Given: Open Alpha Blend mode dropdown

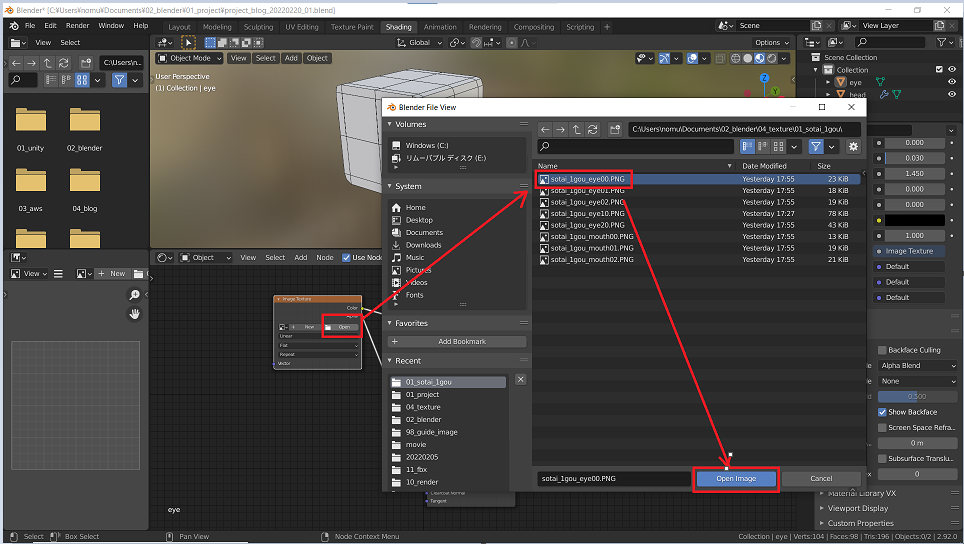Looking at the screenshot, I should [x=918, y=366].
